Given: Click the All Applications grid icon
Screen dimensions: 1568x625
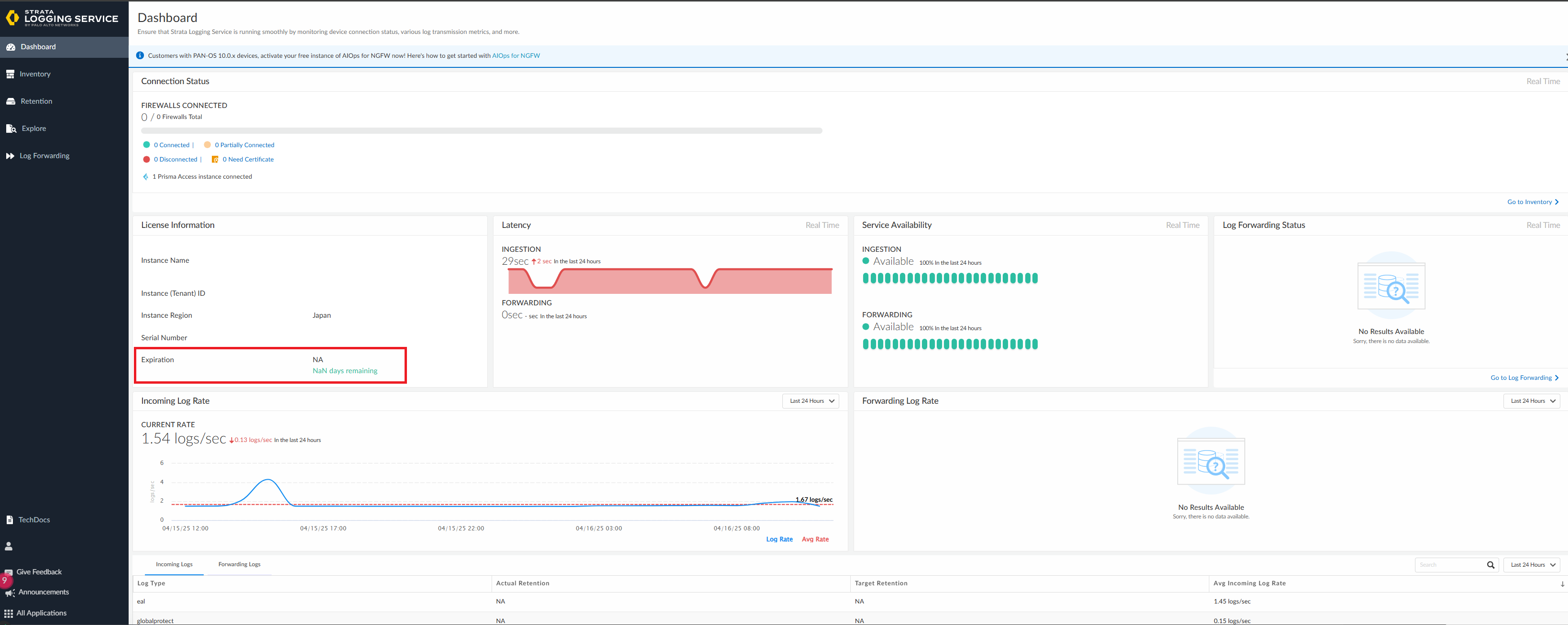Looking at the screenshot, I should point(9,613).
